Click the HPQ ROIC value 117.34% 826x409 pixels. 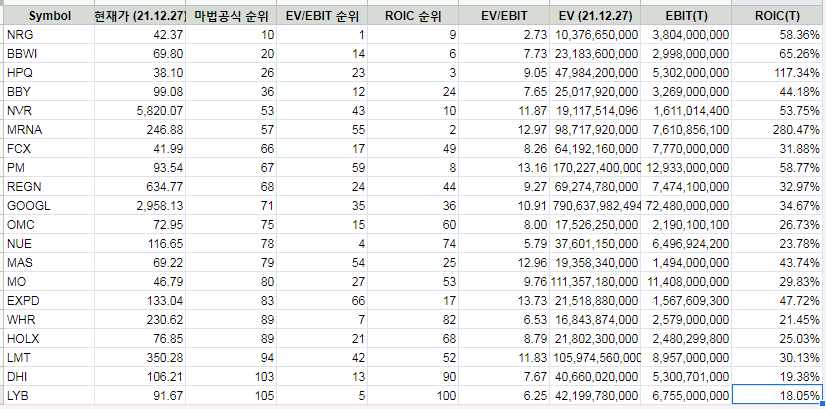click(778, 73)
